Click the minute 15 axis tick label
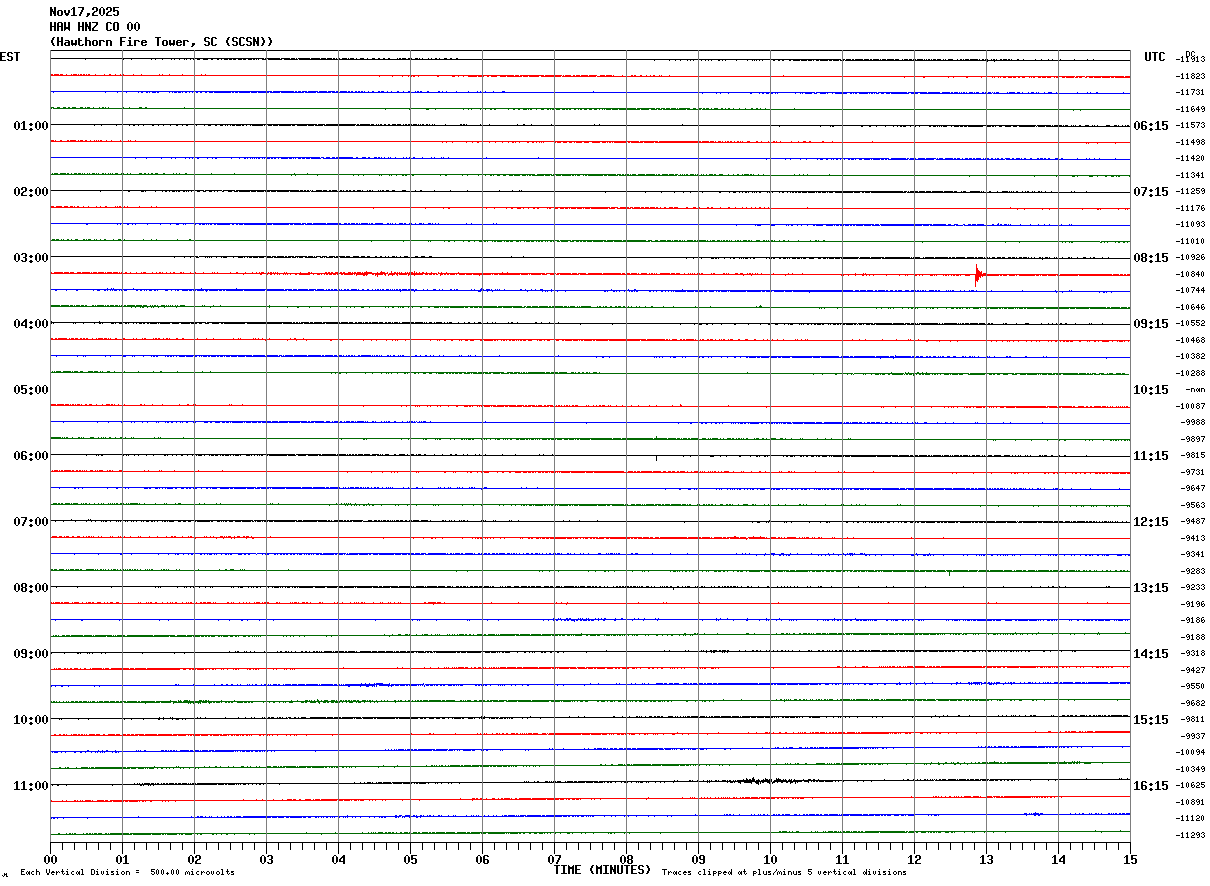 tap(1130, 859)
